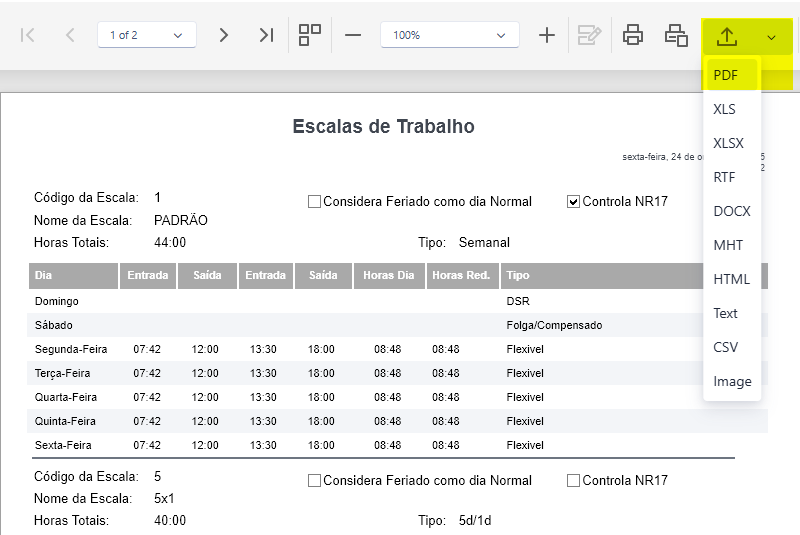The image size is (800, 535).
Task: Jump to last page
Action: [266, 35]
